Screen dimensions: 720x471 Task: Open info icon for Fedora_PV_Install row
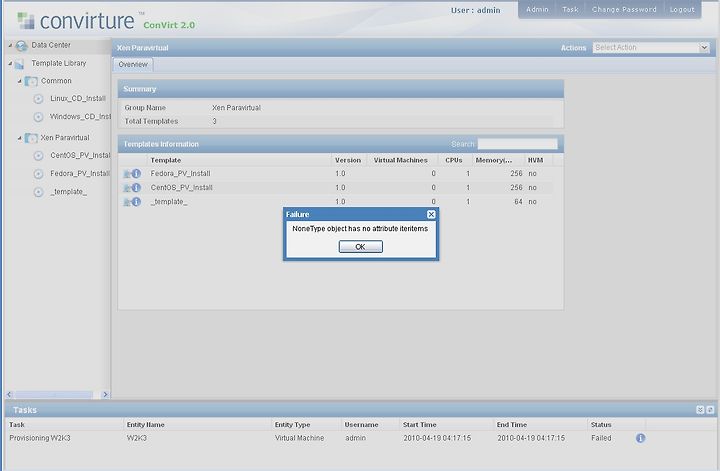136,174
